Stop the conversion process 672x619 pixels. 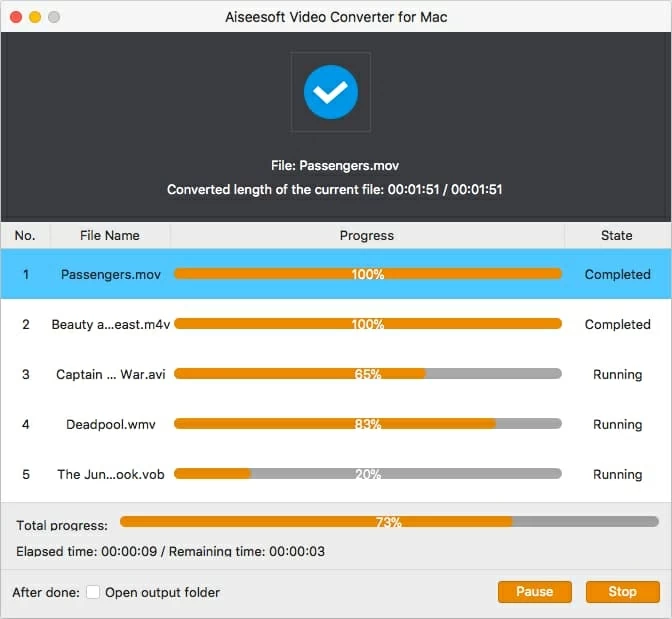pos(622,592)
